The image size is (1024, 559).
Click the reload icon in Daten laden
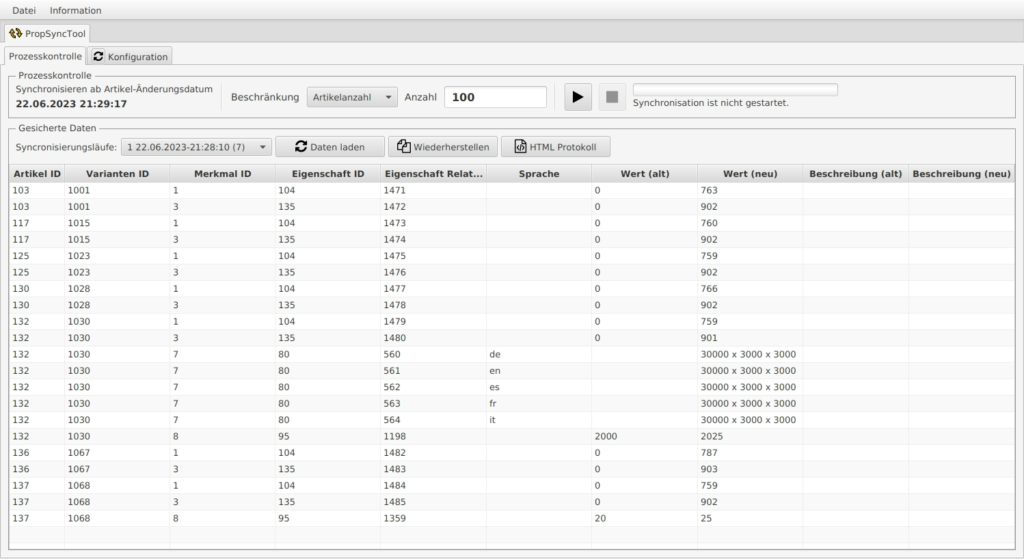tap(300, 147)
